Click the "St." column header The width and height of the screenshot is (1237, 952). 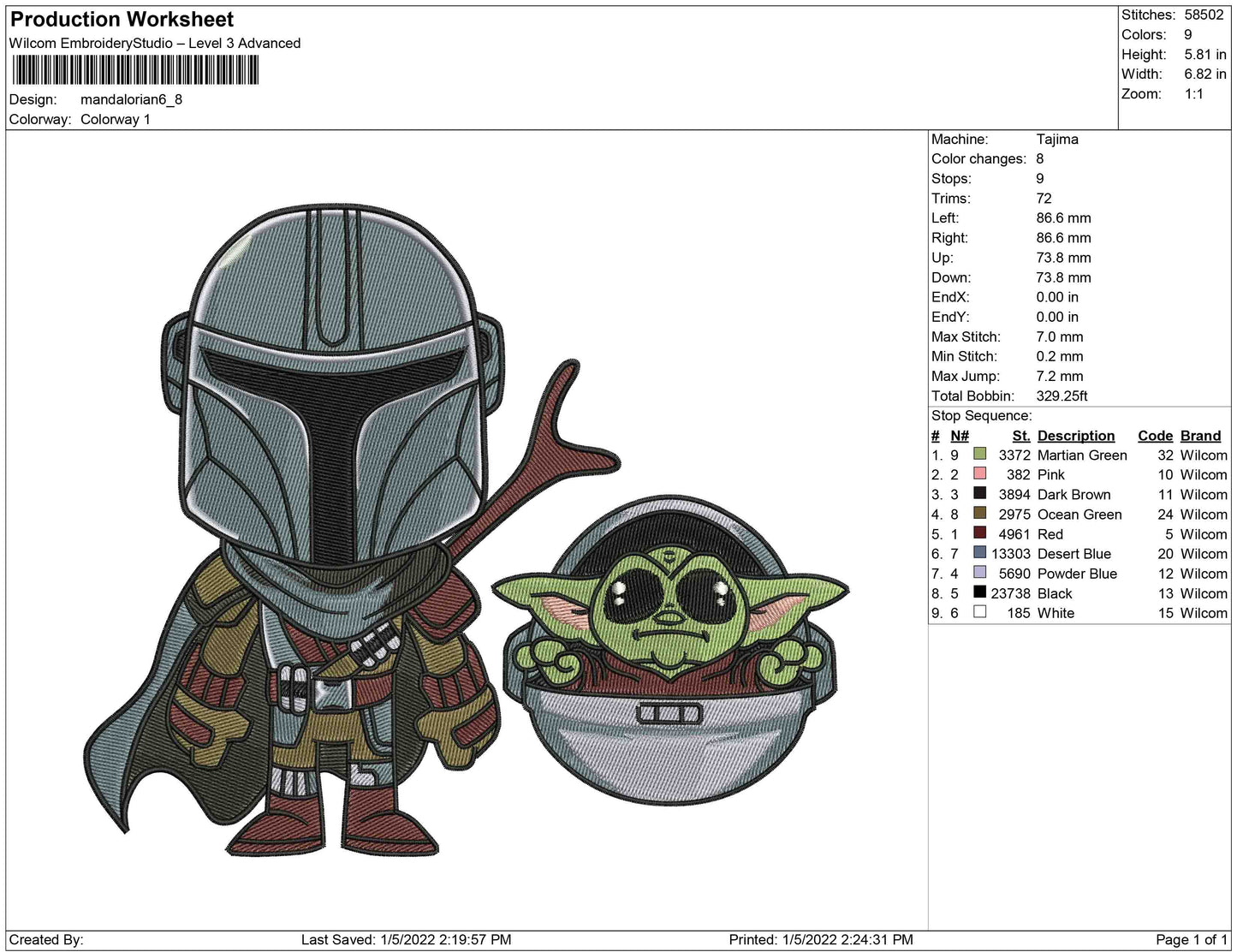coord(1021,436)
